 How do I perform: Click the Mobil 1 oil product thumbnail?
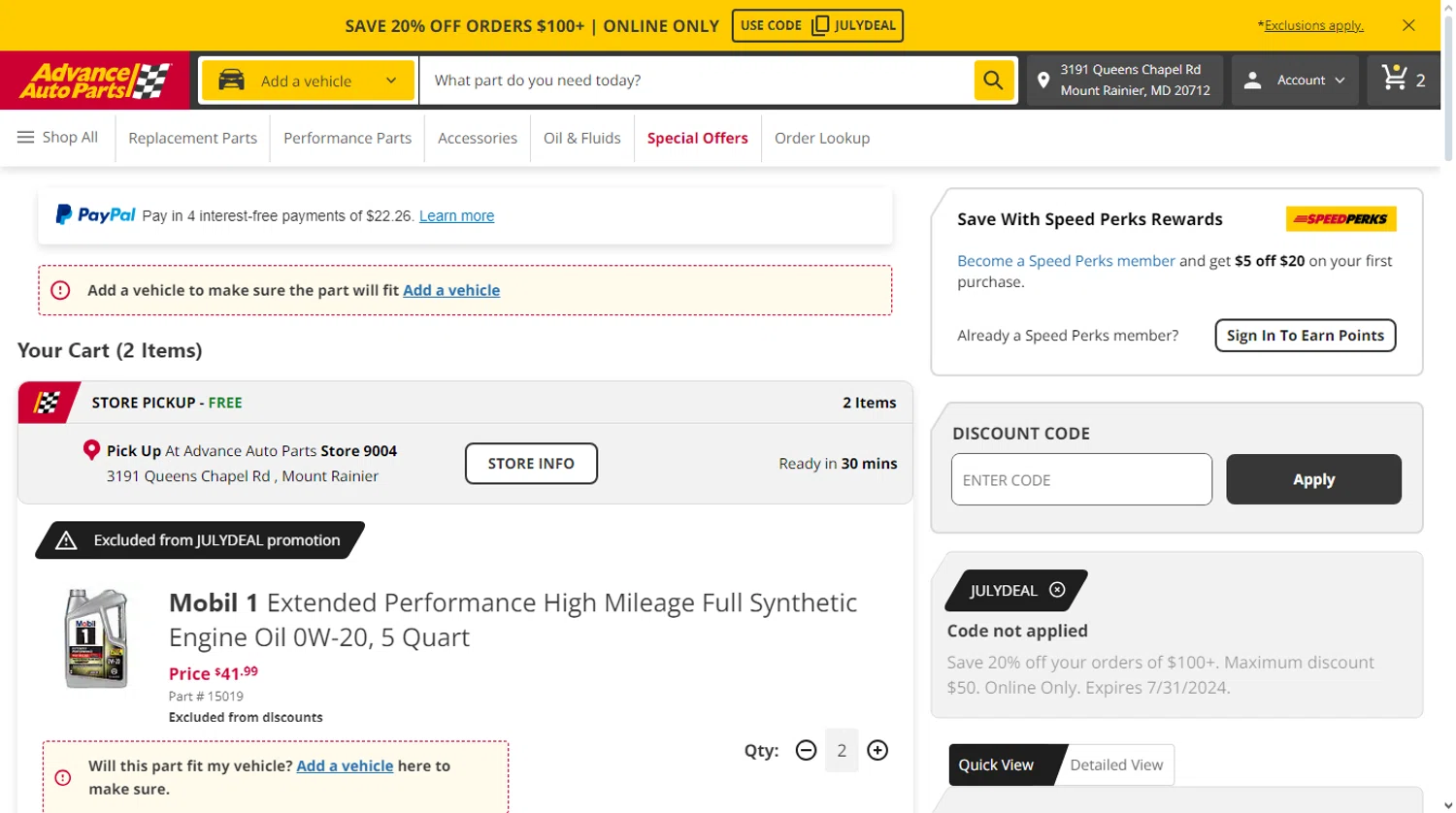click(x=95, y=638)
